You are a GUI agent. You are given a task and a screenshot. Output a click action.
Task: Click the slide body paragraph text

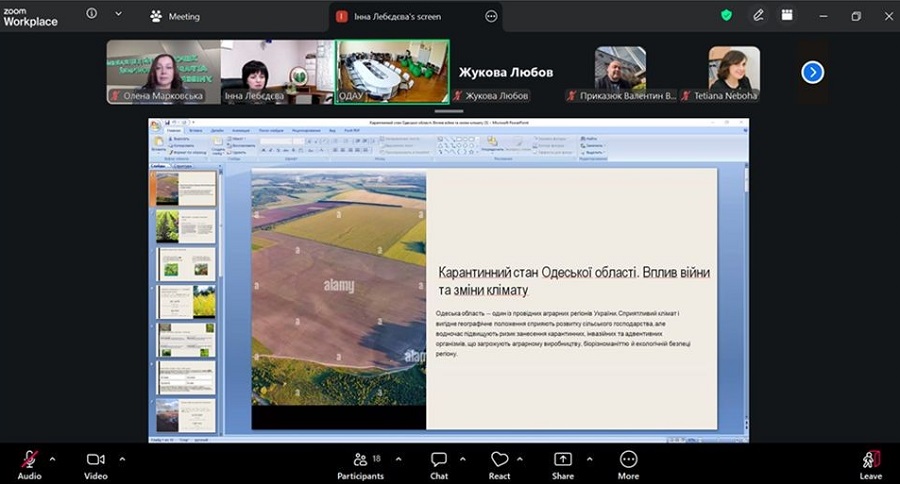coord(563,334)
